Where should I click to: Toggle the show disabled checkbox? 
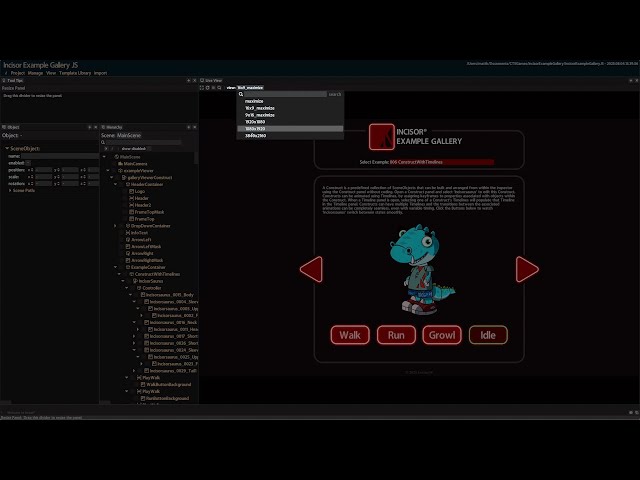click(149, 149)
